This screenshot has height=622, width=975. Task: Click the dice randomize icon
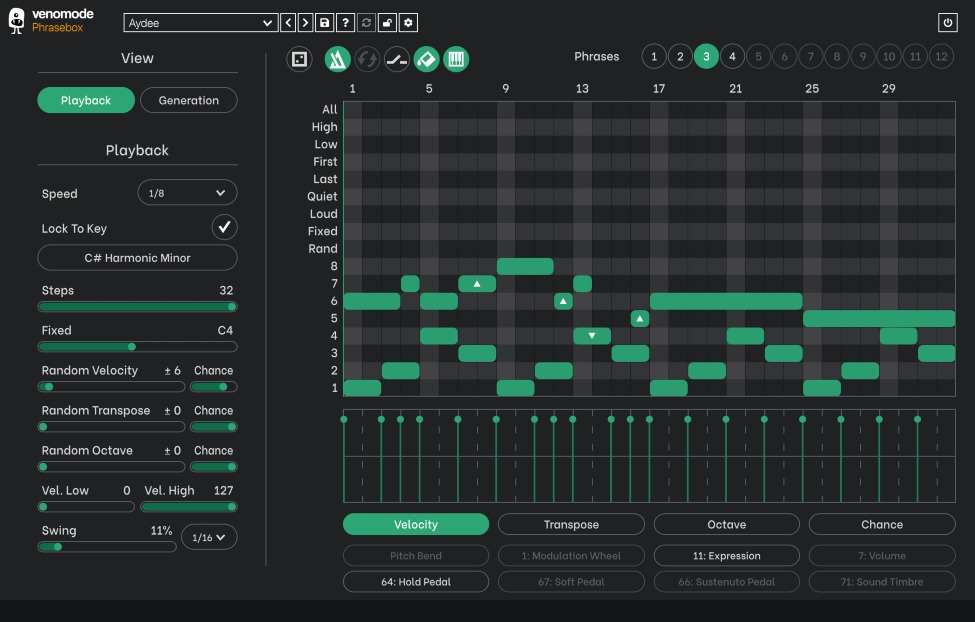click(x=299, y=60)
